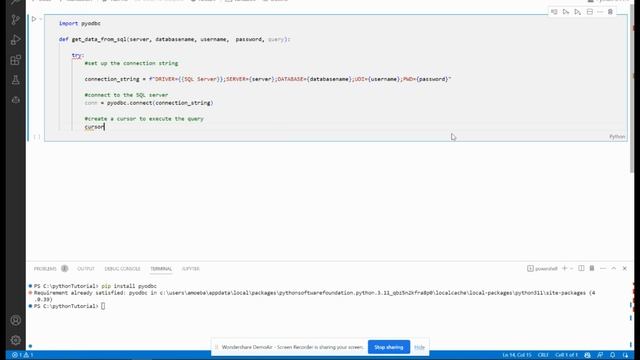Change cell language from Python label

point(617,137)
